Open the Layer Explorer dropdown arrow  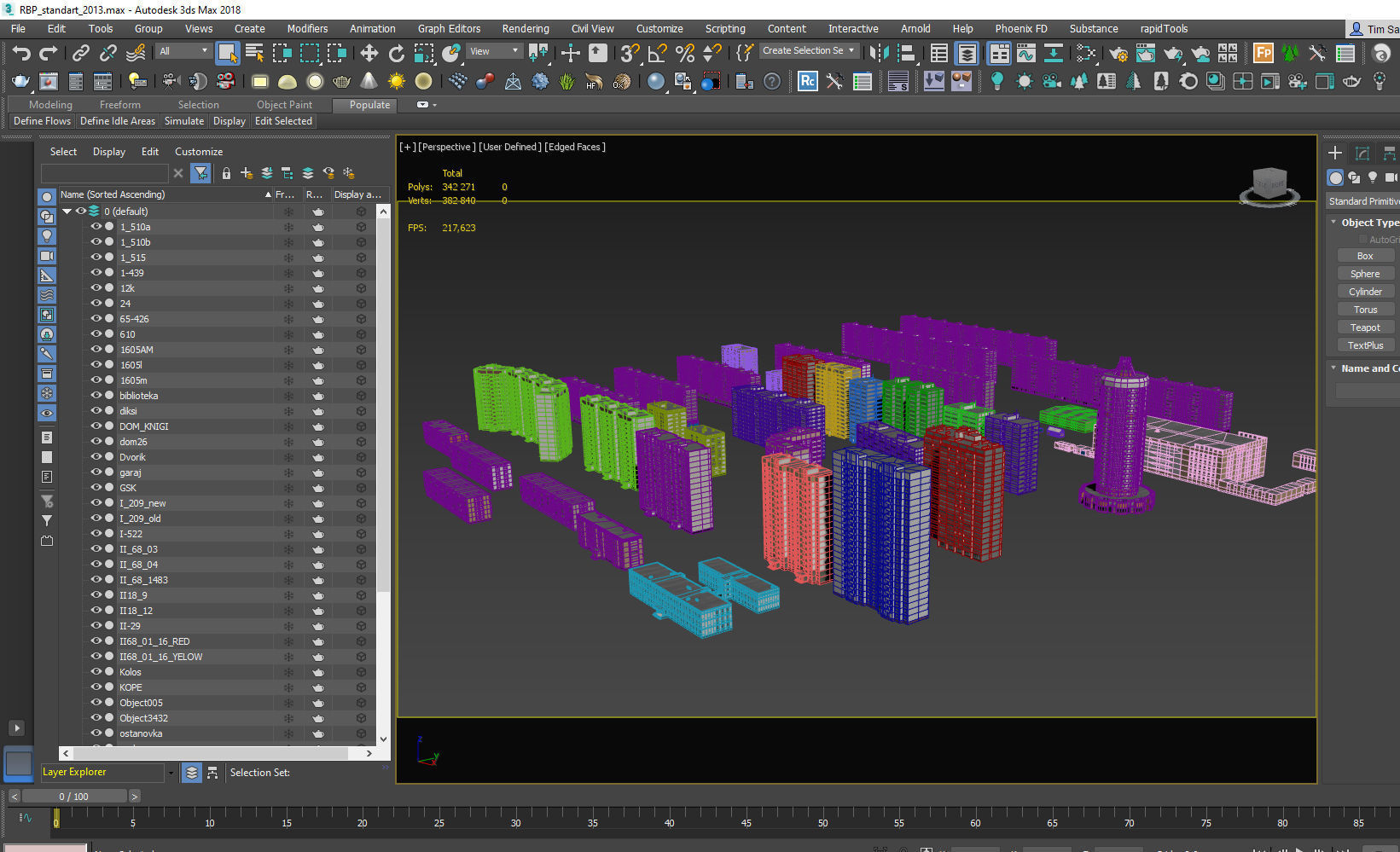(x=171, y=774)
